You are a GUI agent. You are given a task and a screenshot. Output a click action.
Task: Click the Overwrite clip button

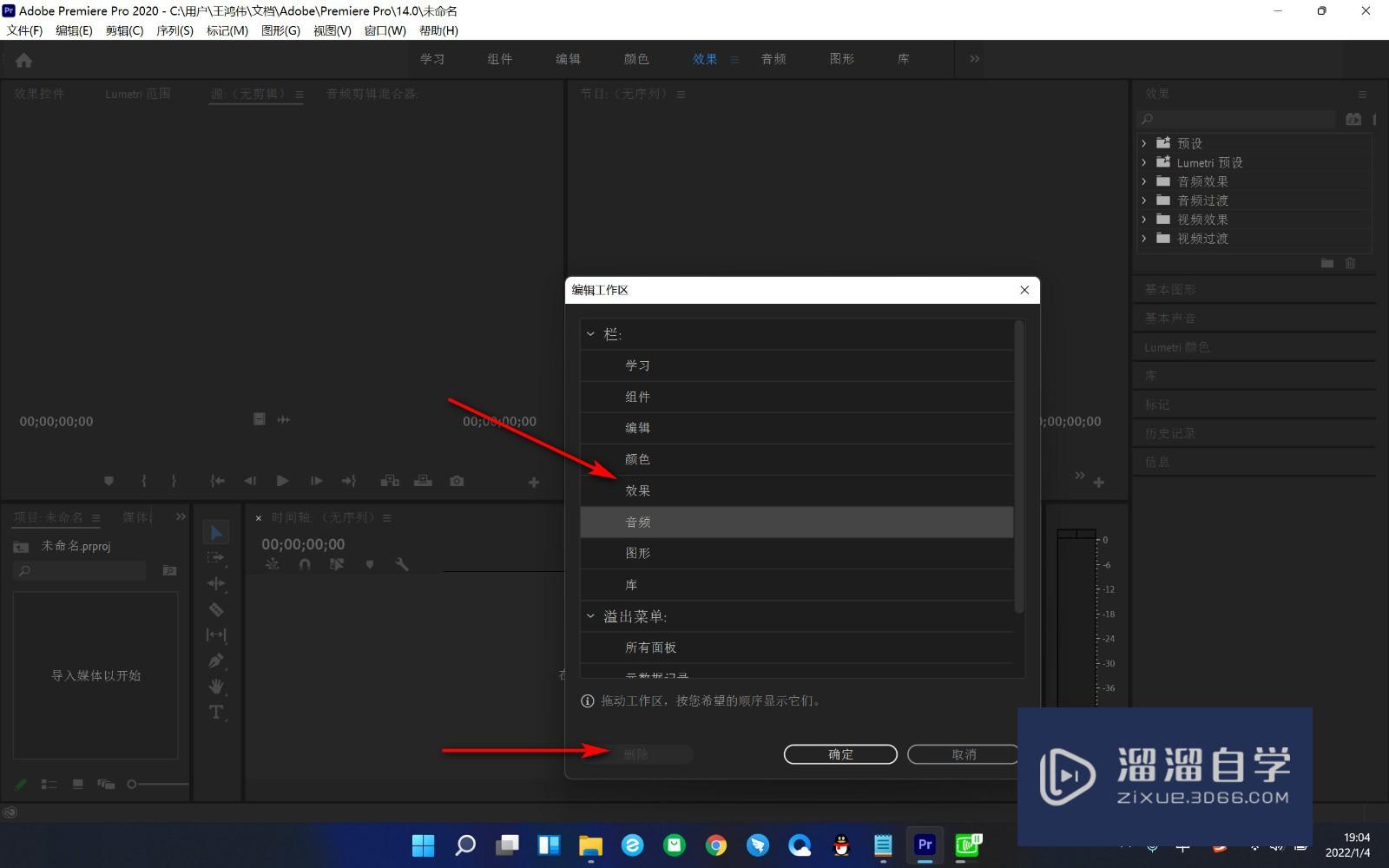(423, 481)
